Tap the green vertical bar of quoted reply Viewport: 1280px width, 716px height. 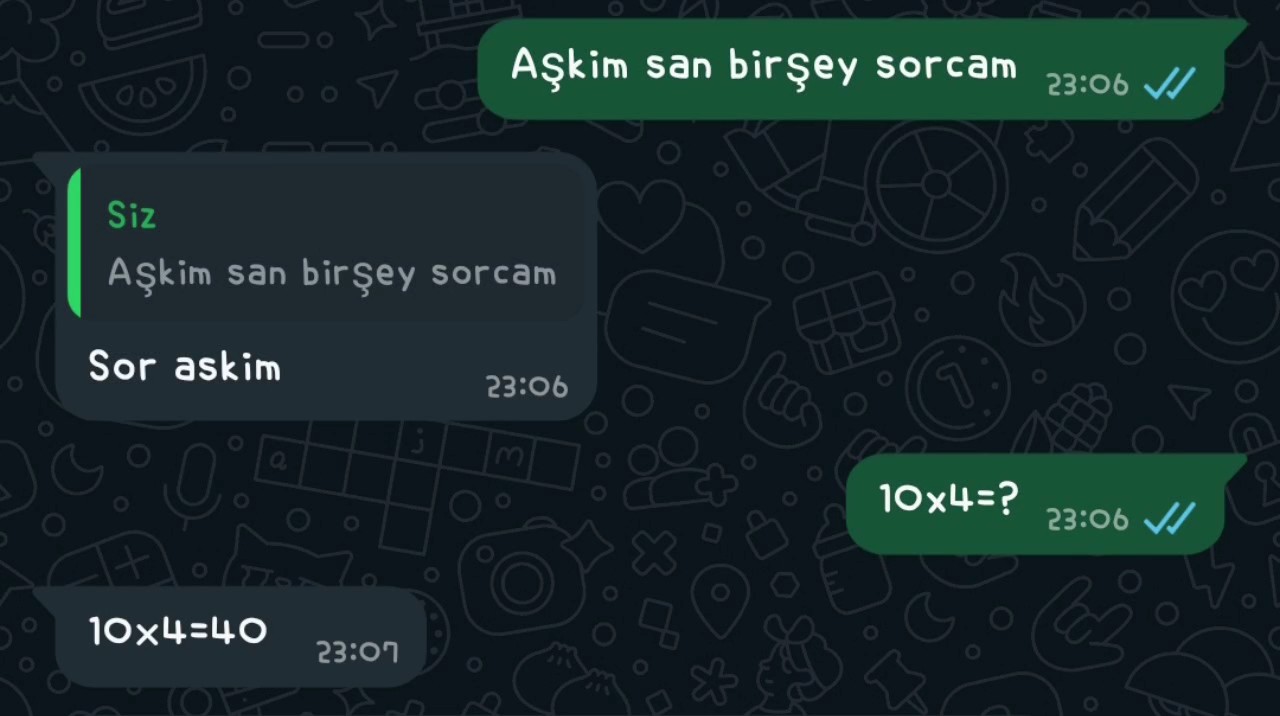click(x=74, y=243)
